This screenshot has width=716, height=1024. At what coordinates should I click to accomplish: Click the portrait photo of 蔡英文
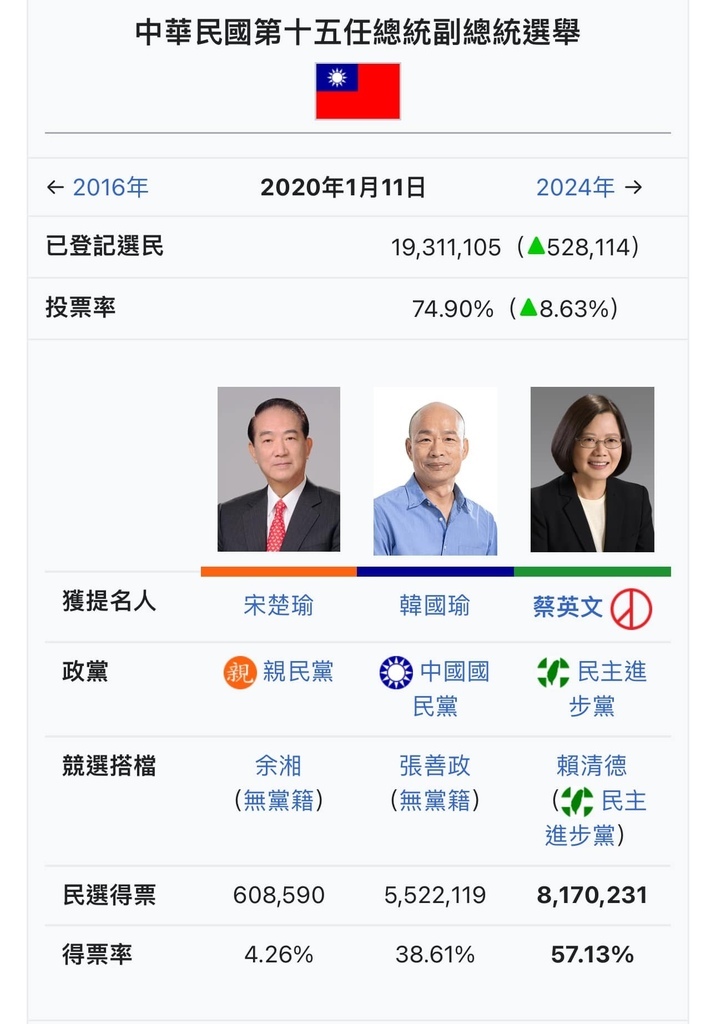[x=592, y=470]
